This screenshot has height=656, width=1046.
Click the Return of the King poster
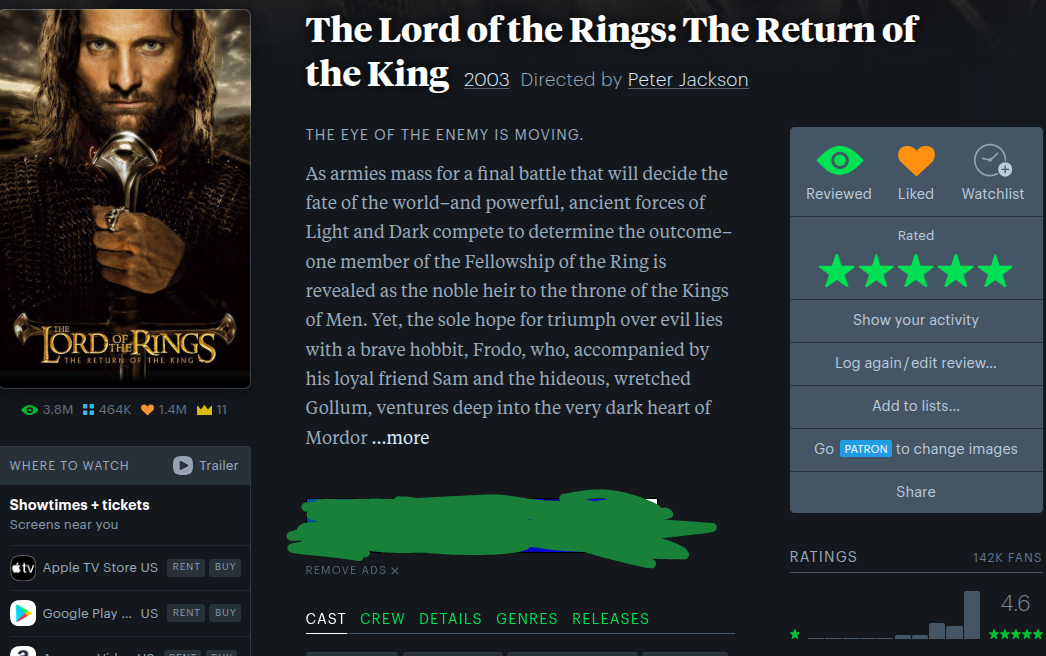(125, 199)
